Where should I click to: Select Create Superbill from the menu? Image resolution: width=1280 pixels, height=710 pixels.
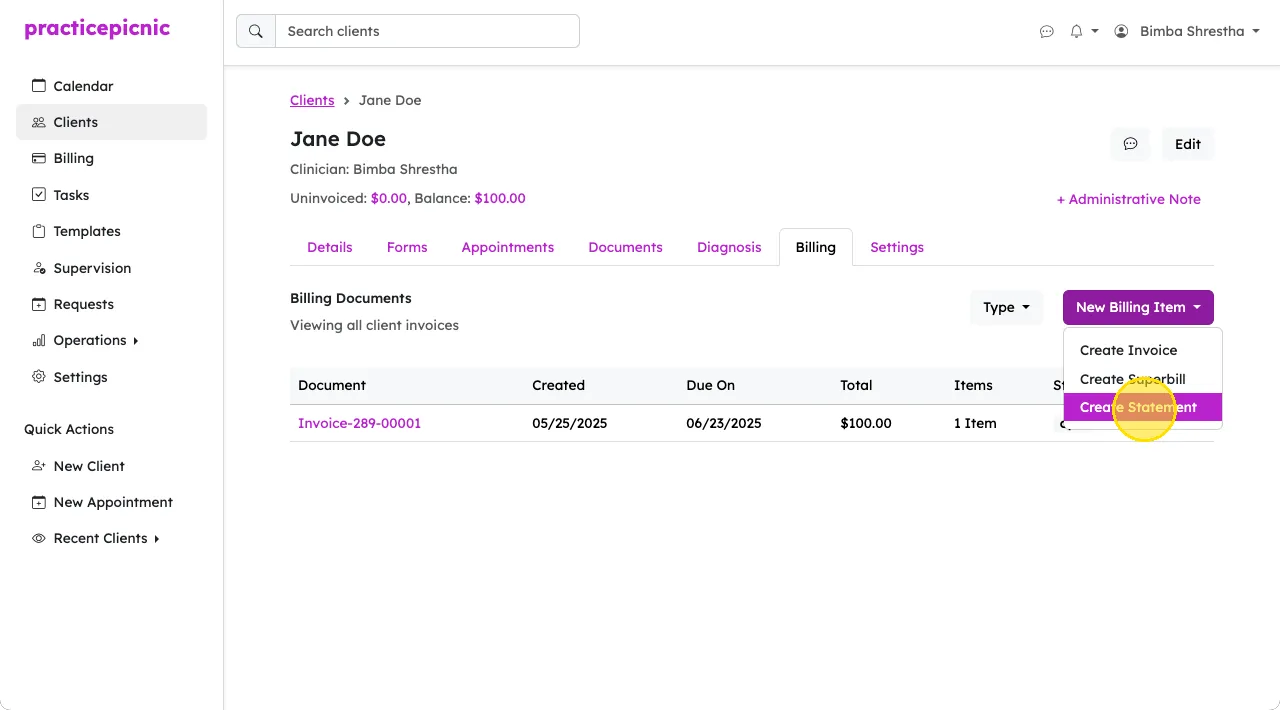coord(1143,379)
